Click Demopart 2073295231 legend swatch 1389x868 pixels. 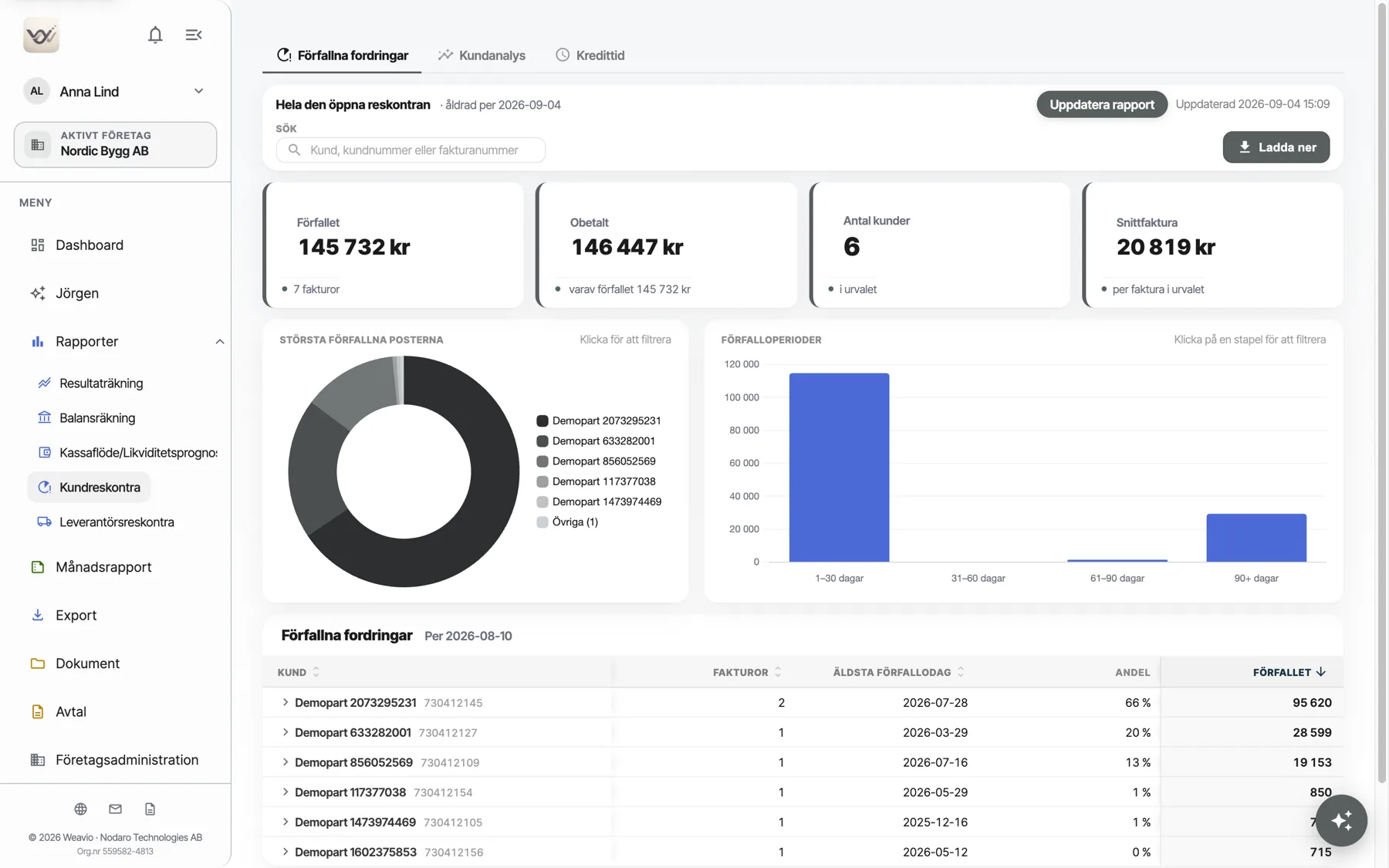(x=542, y=420)
